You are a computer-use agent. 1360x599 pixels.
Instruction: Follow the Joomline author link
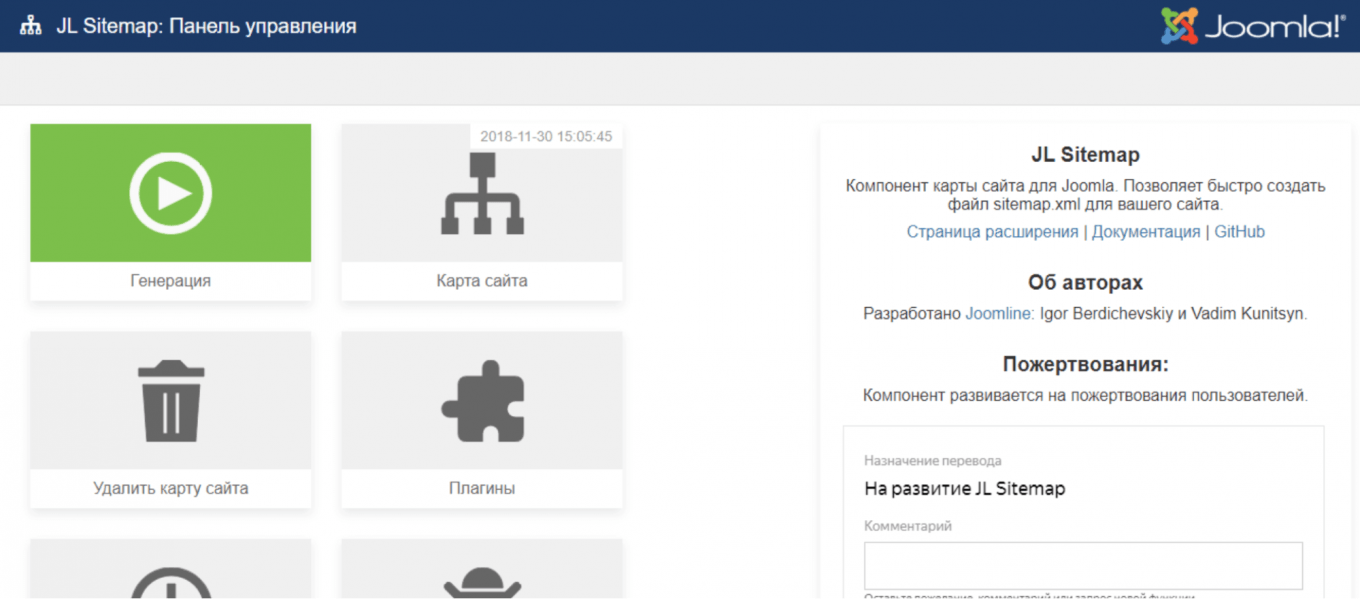[x=999, y=314]
